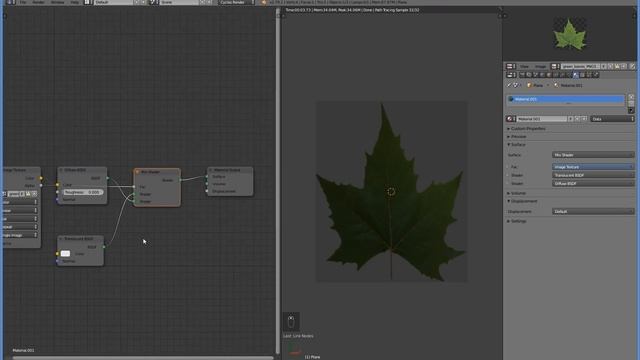Click properties editor type selector icon

511,75
